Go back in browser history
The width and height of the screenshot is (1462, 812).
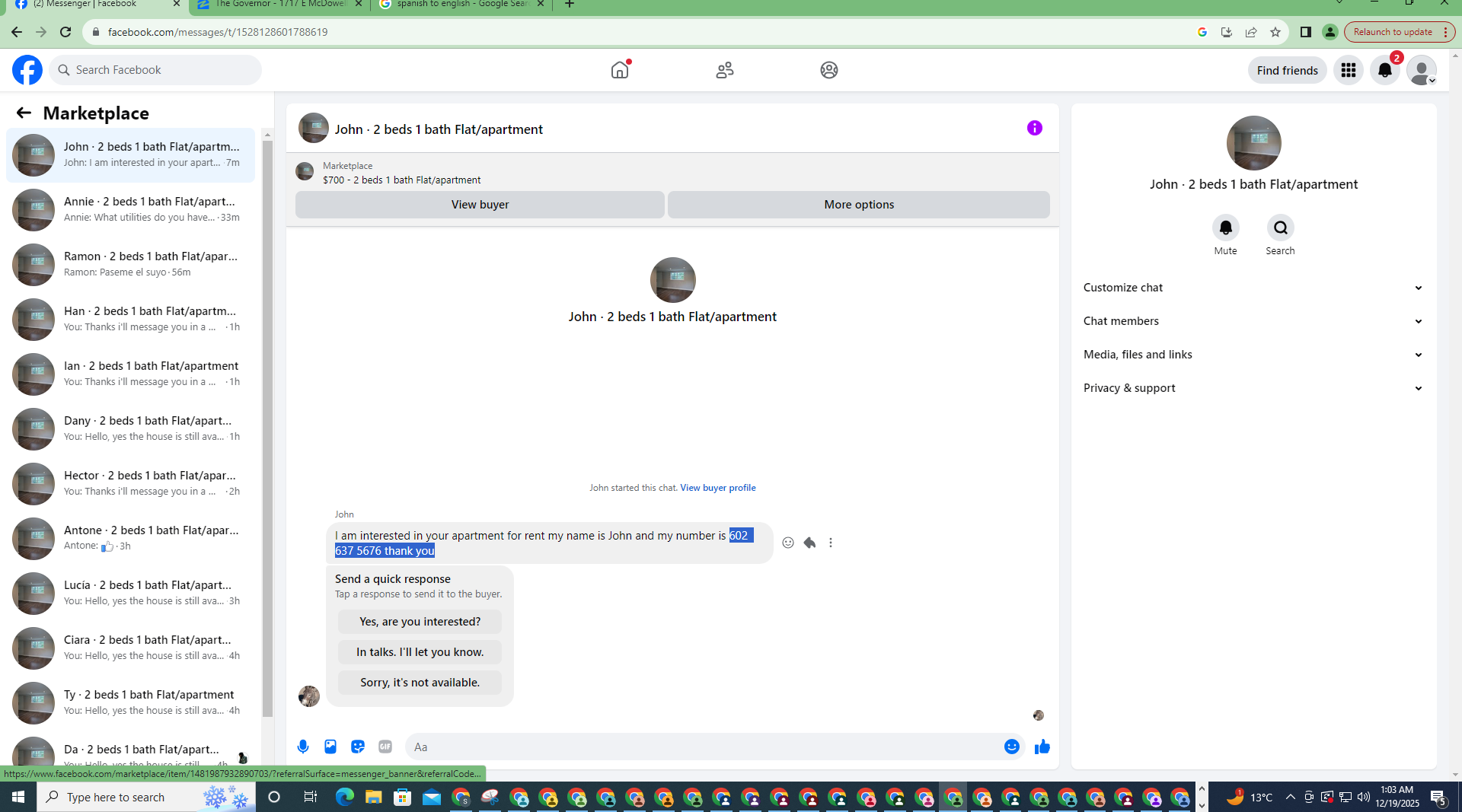17,32
